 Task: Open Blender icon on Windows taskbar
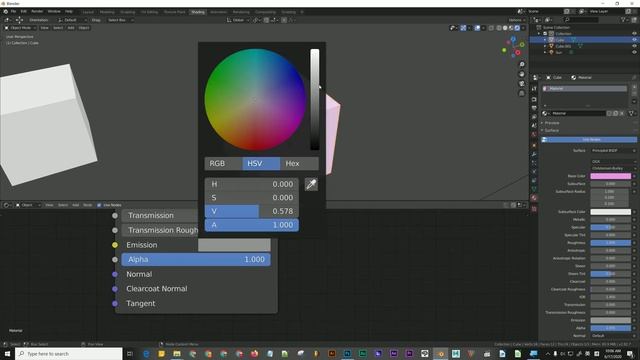[x=440, y=353]
